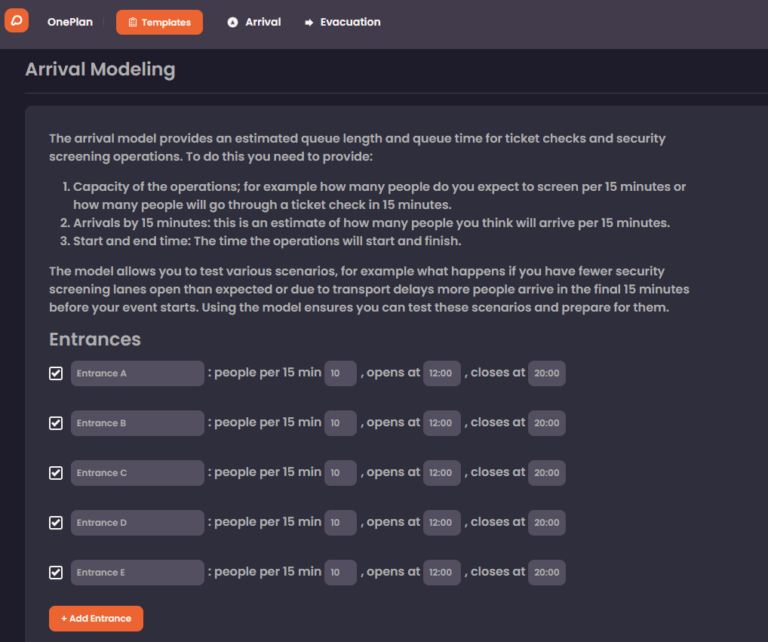768x642 pixels.
Task: Uncheck the Entrance E checkbox
Action: point(56,572)
